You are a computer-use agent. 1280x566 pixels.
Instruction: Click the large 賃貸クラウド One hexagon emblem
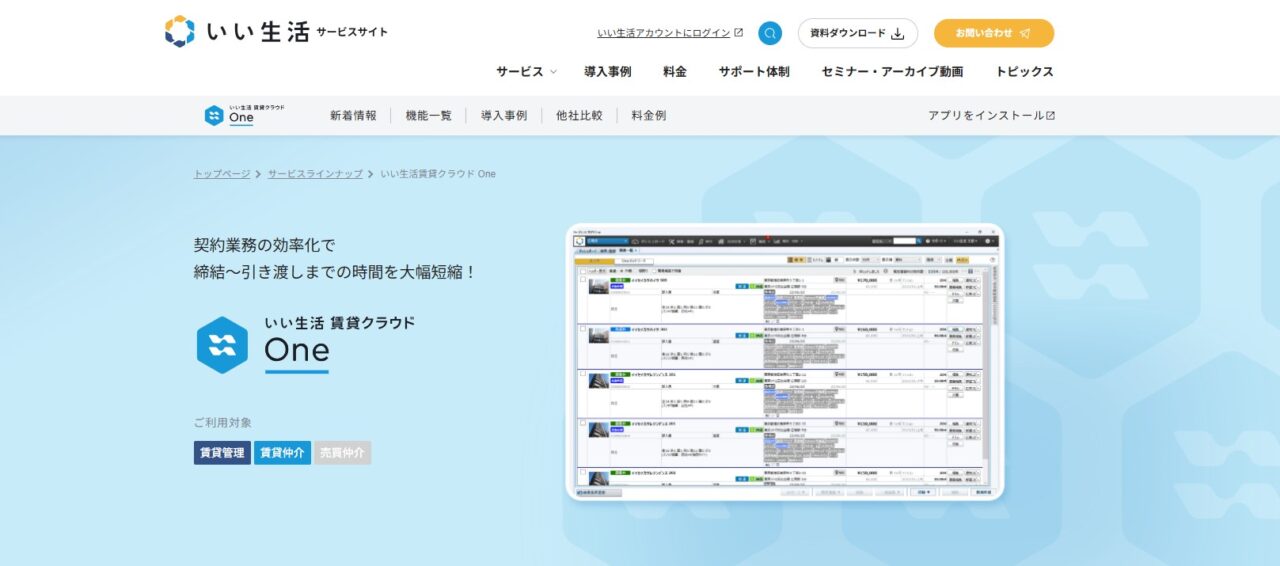(x=222, y=345)
